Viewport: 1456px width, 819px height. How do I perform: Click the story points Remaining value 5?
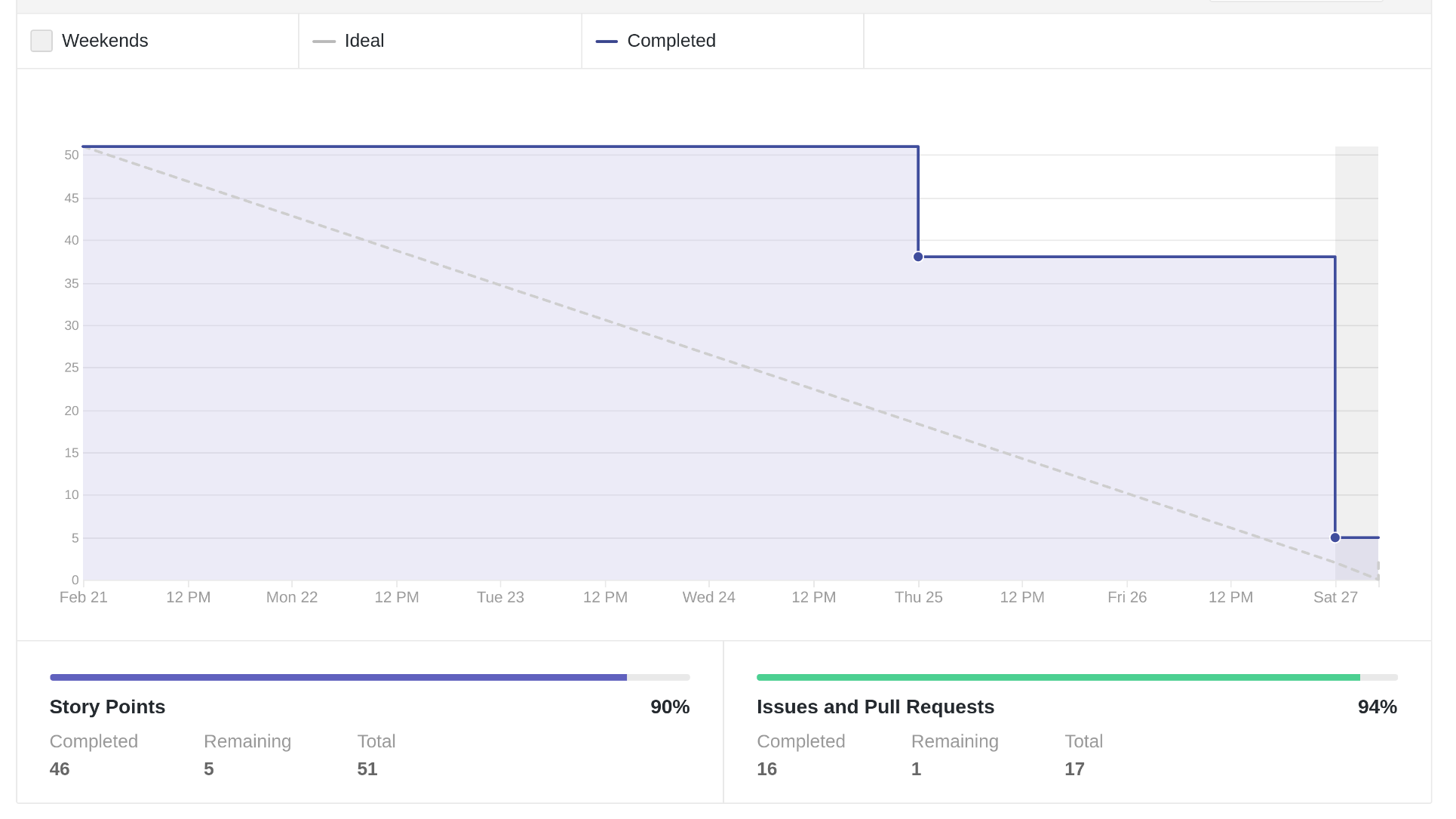pyautogui.click(x=209, y=768)
